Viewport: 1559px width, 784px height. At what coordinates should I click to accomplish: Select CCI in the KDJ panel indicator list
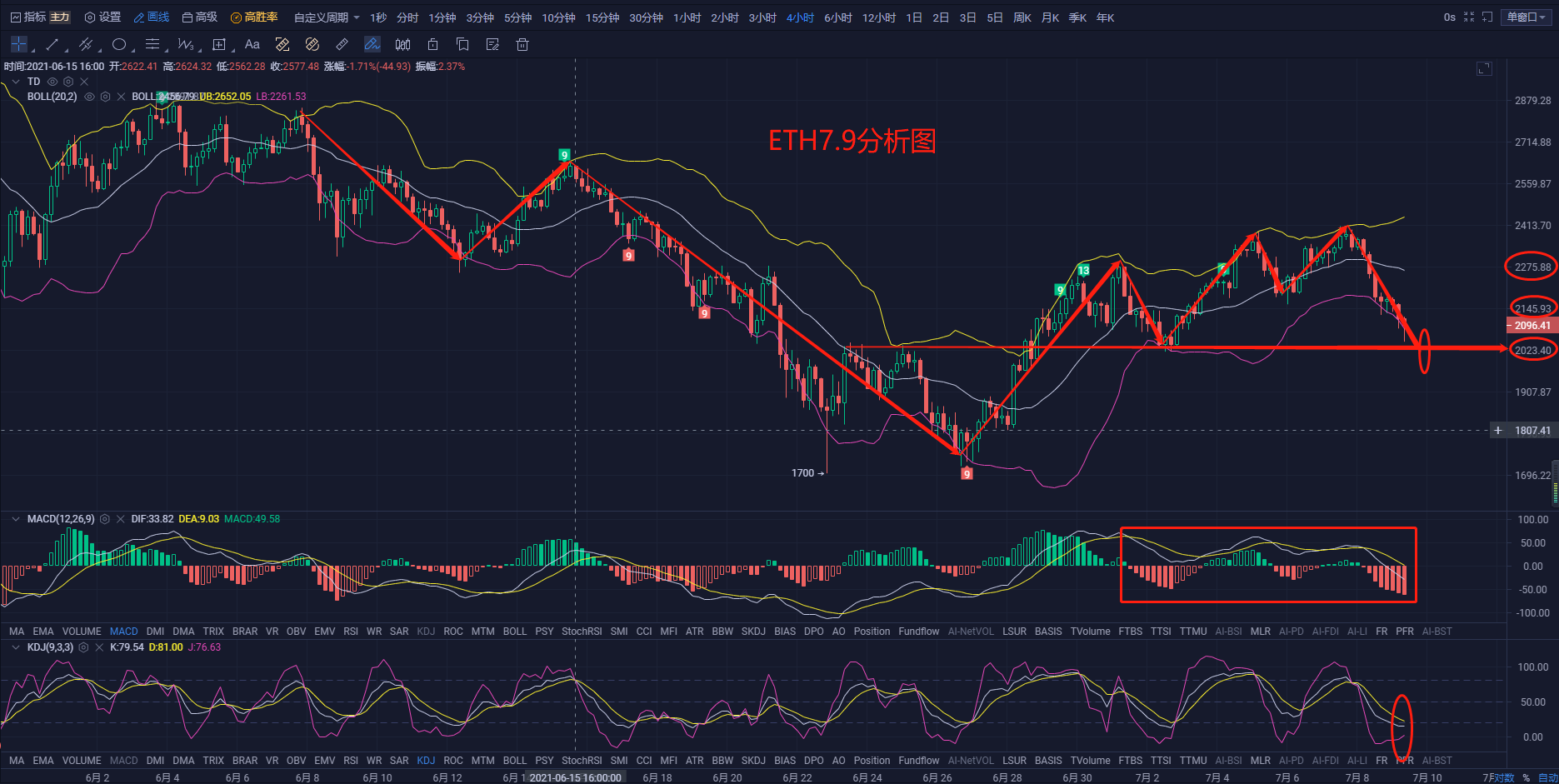(x=644, y=761)
